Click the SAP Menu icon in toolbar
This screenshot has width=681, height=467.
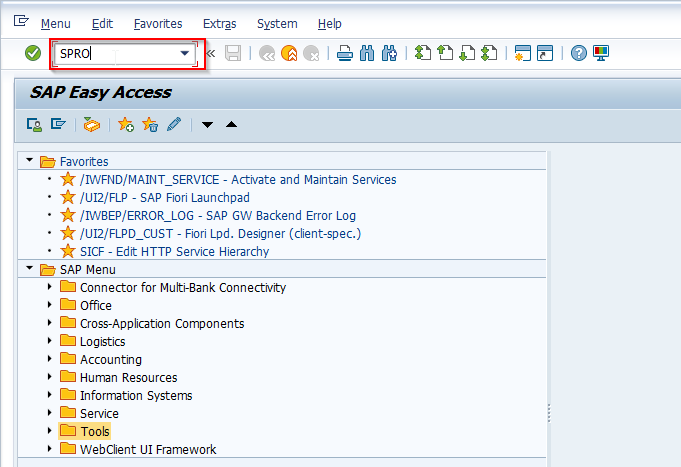click(x=58, y=125)
